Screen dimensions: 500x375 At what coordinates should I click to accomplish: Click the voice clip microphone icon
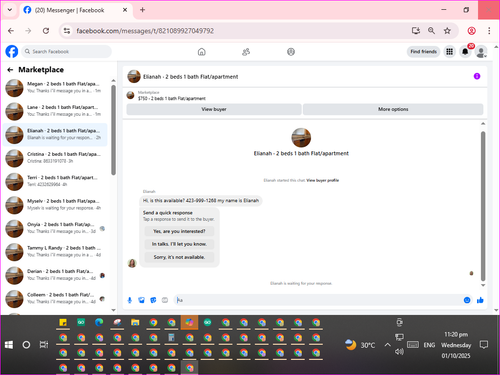point(130,300)
